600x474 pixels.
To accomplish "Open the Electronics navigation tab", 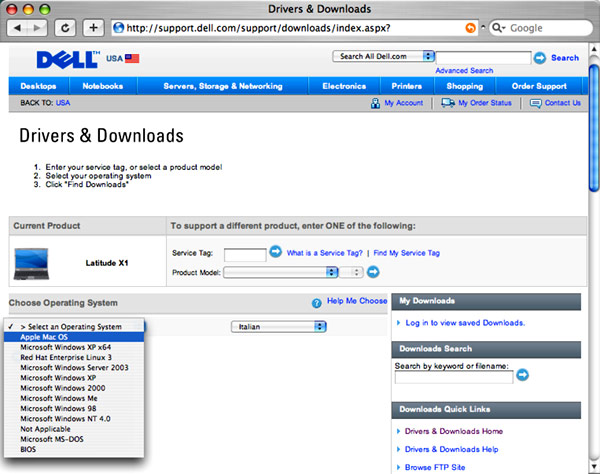I will pos(344,86).
